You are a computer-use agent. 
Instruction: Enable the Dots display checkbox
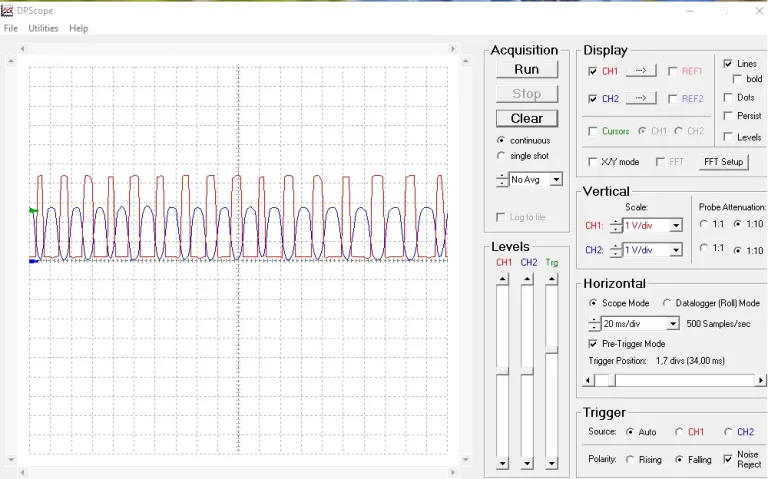click(728, 97)
